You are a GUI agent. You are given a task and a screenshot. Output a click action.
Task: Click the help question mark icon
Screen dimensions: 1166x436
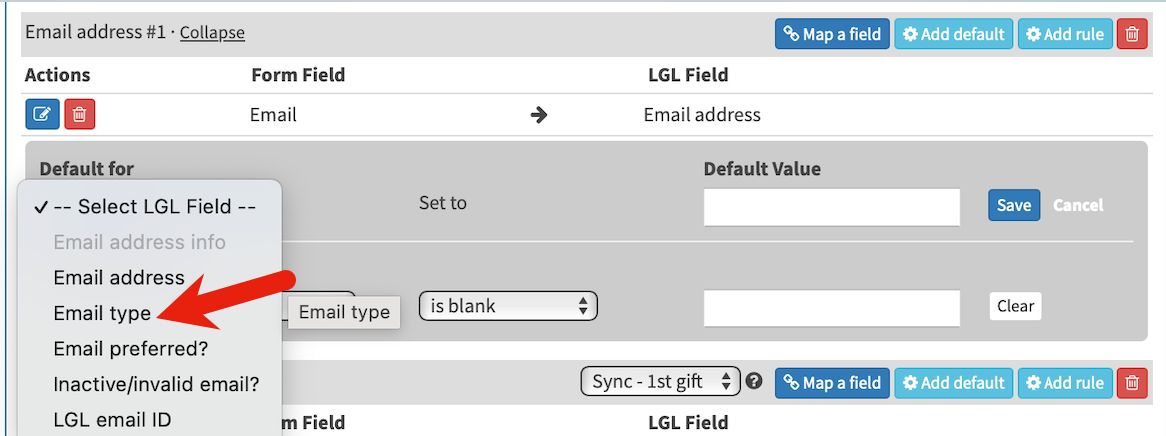(x=755, y=382)
